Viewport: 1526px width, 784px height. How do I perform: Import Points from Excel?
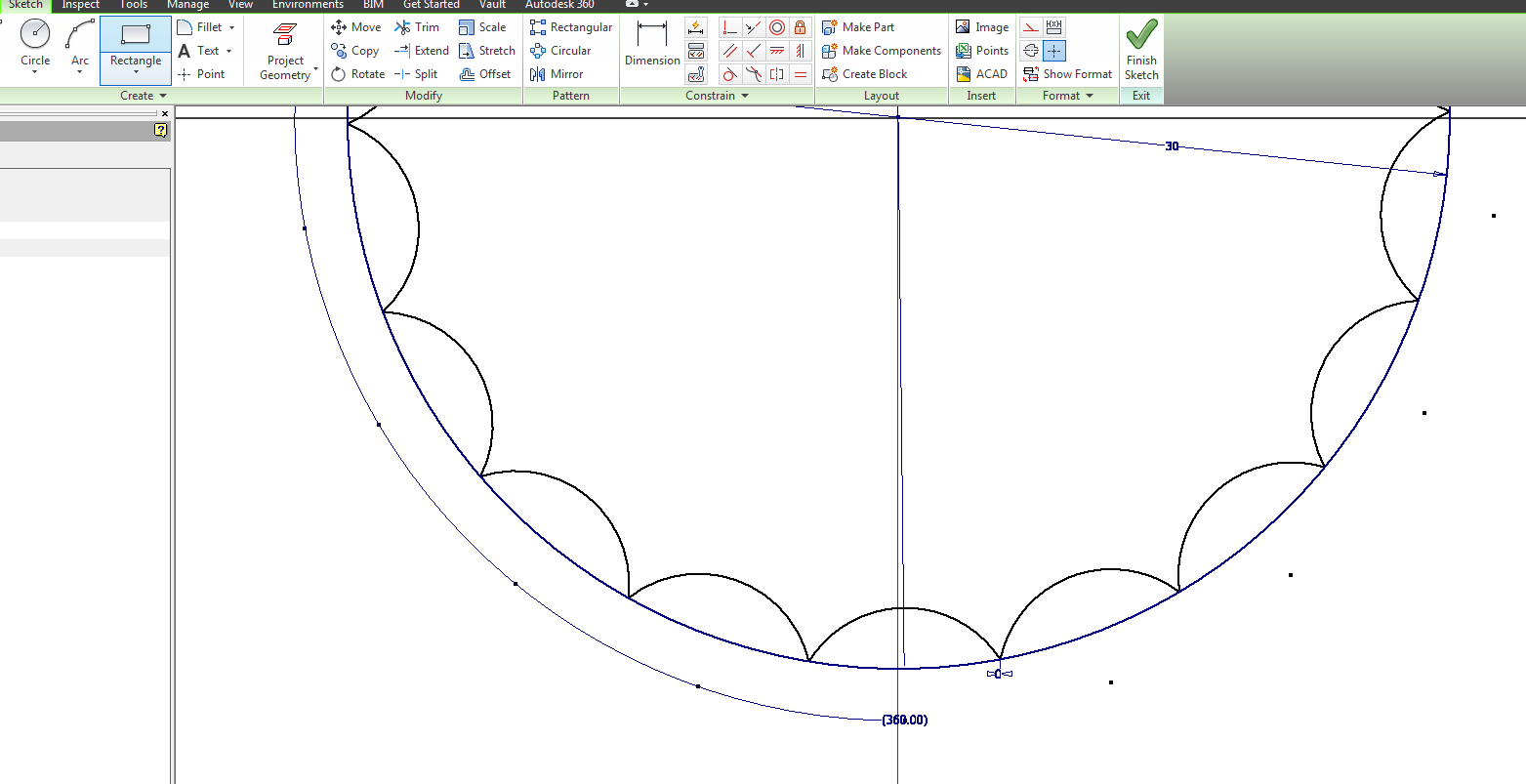[982, 51]
